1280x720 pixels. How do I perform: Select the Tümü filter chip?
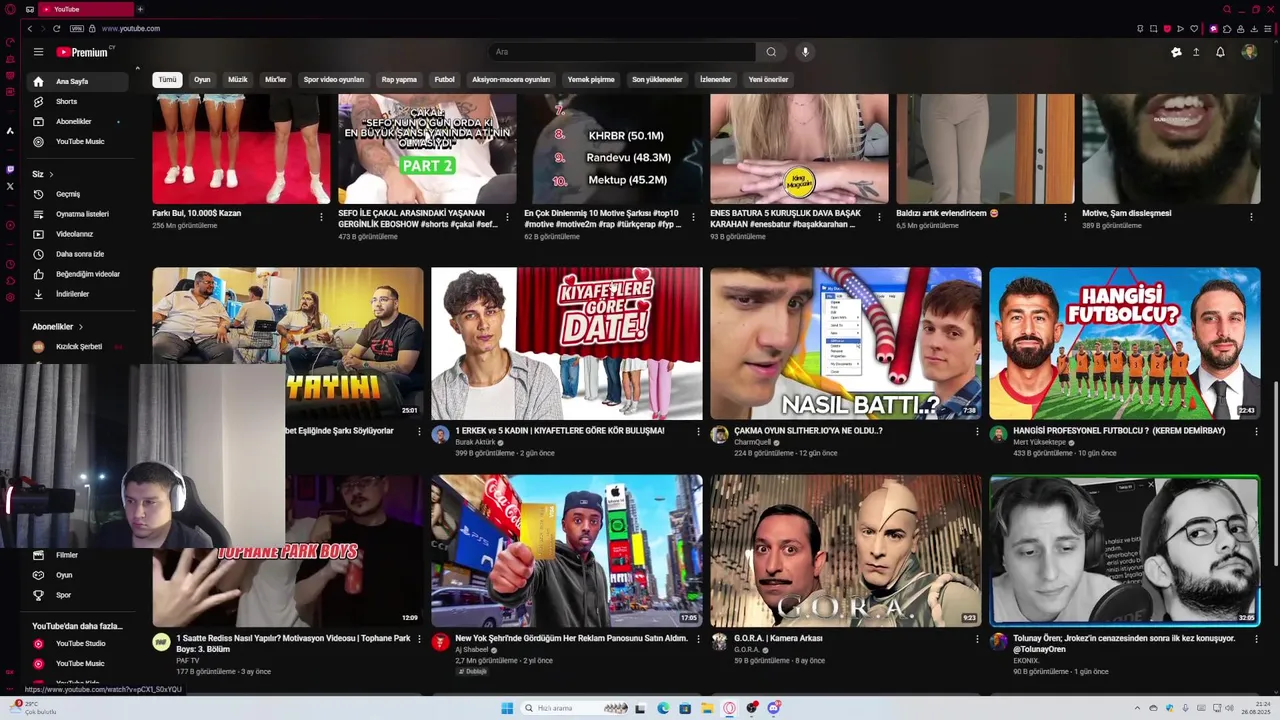pos(167,79)
